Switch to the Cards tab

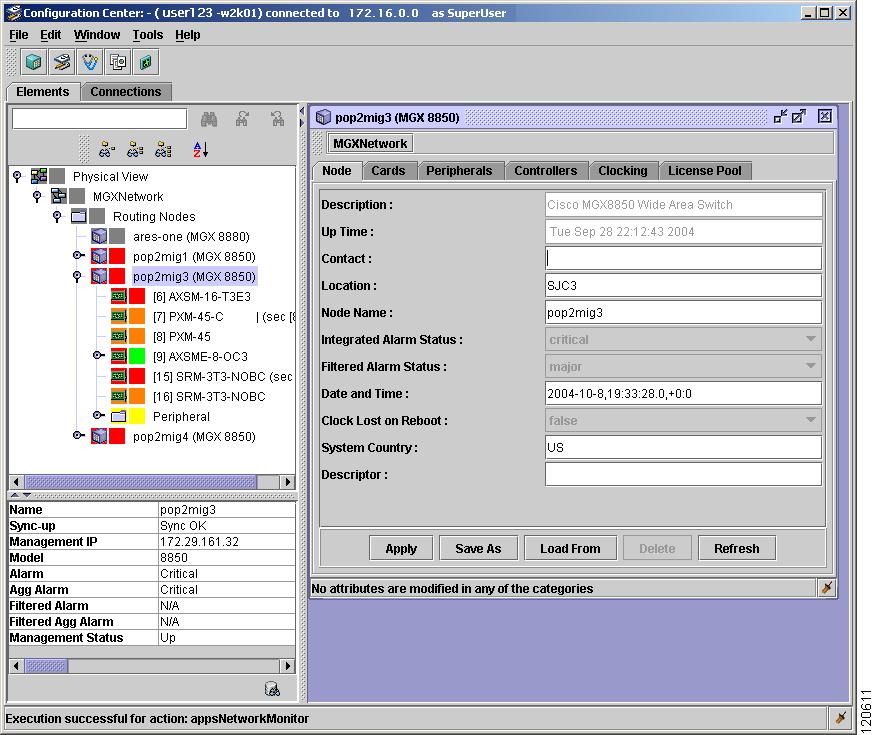[x=388, y=171]
